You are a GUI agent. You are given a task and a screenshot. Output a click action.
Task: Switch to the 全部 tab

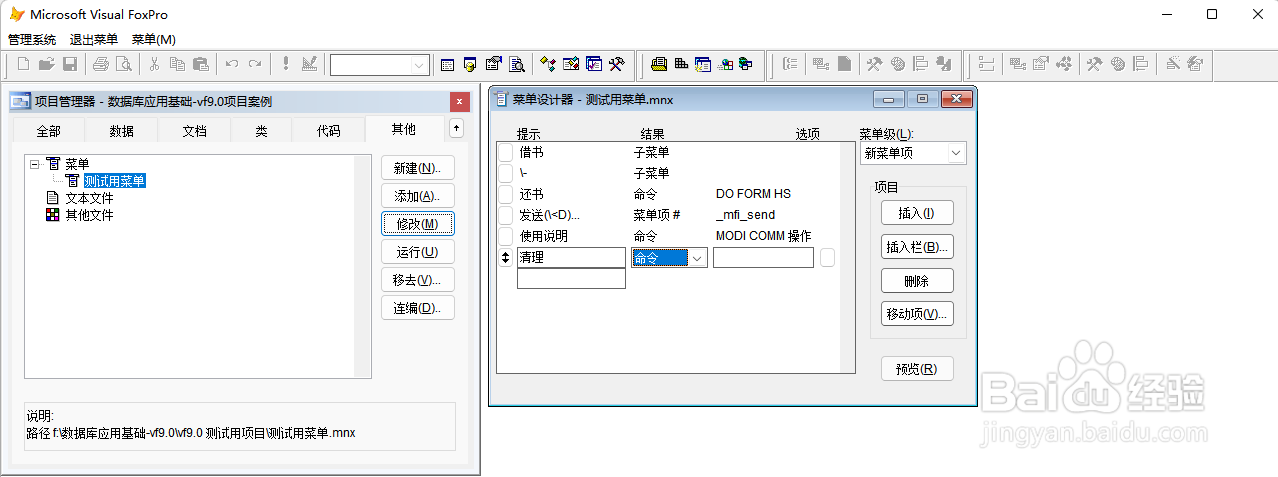pos(48,131)
